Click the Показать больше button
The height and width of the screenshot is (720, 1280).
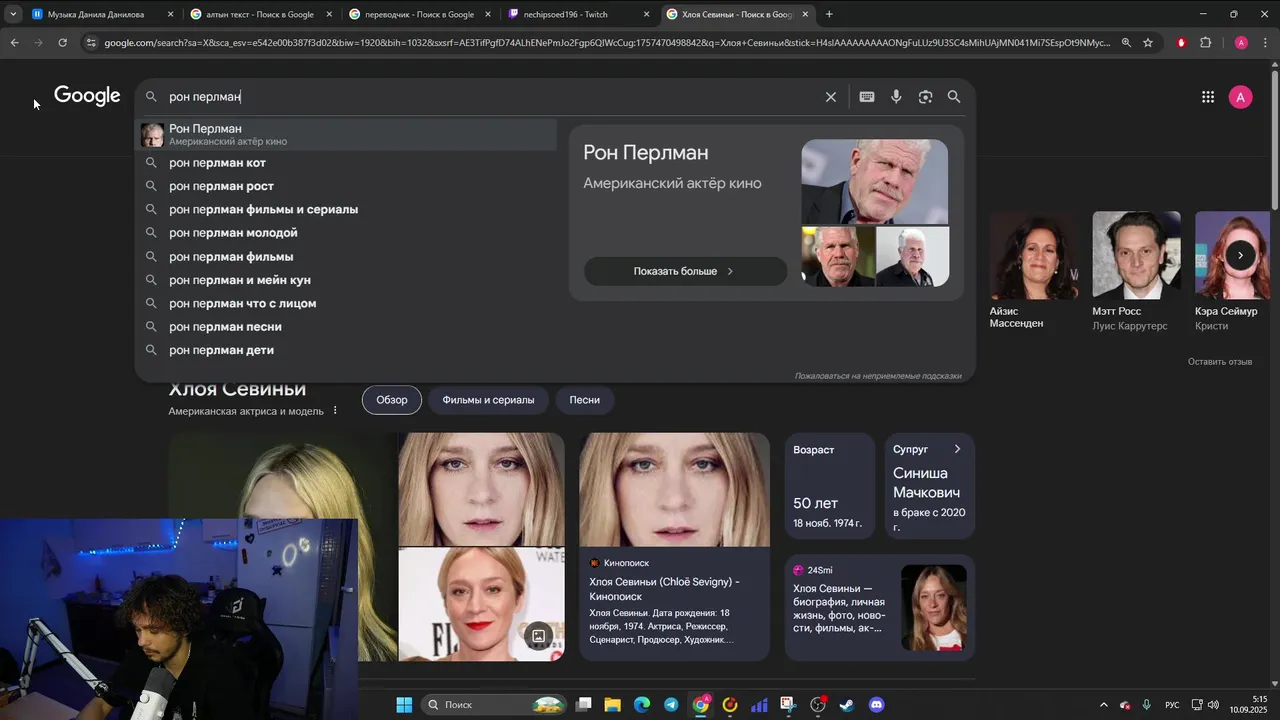click(685, 271)
